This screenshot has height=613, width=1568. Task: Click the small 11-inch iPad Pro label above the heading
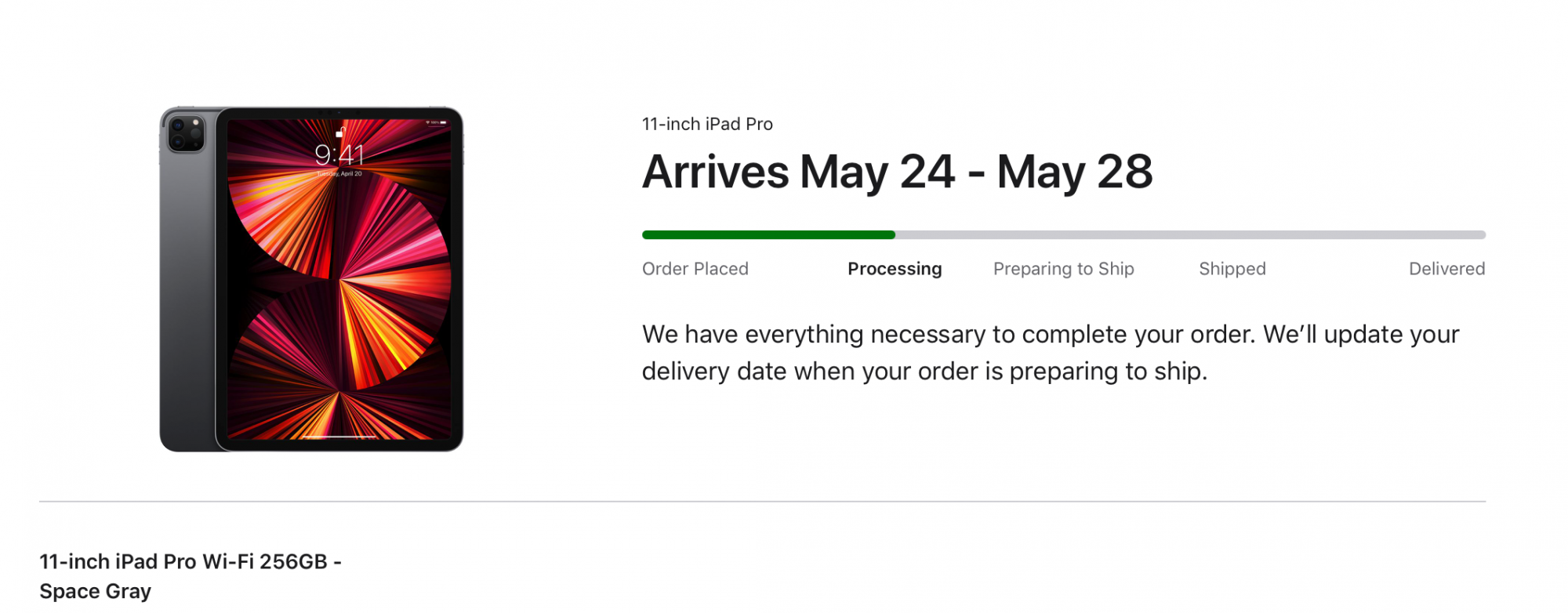707,124
